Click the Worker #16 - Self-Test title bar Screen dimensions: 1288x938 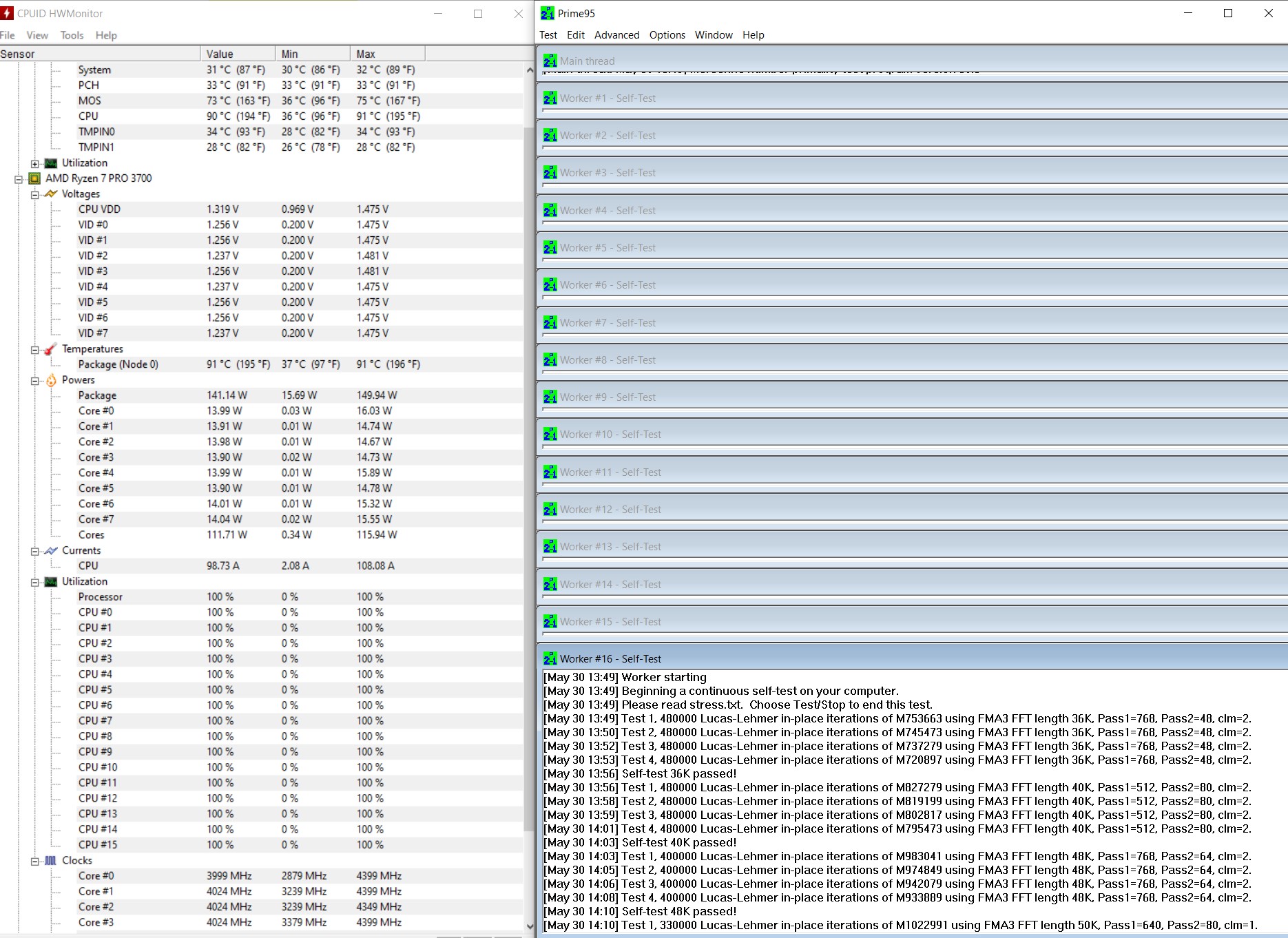[913, 658]
